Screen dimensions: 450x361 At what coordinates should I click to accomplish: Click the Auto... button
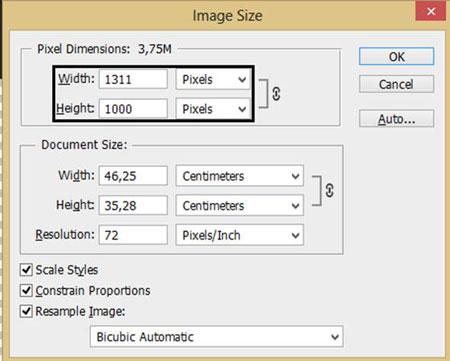tap(396, 119)
